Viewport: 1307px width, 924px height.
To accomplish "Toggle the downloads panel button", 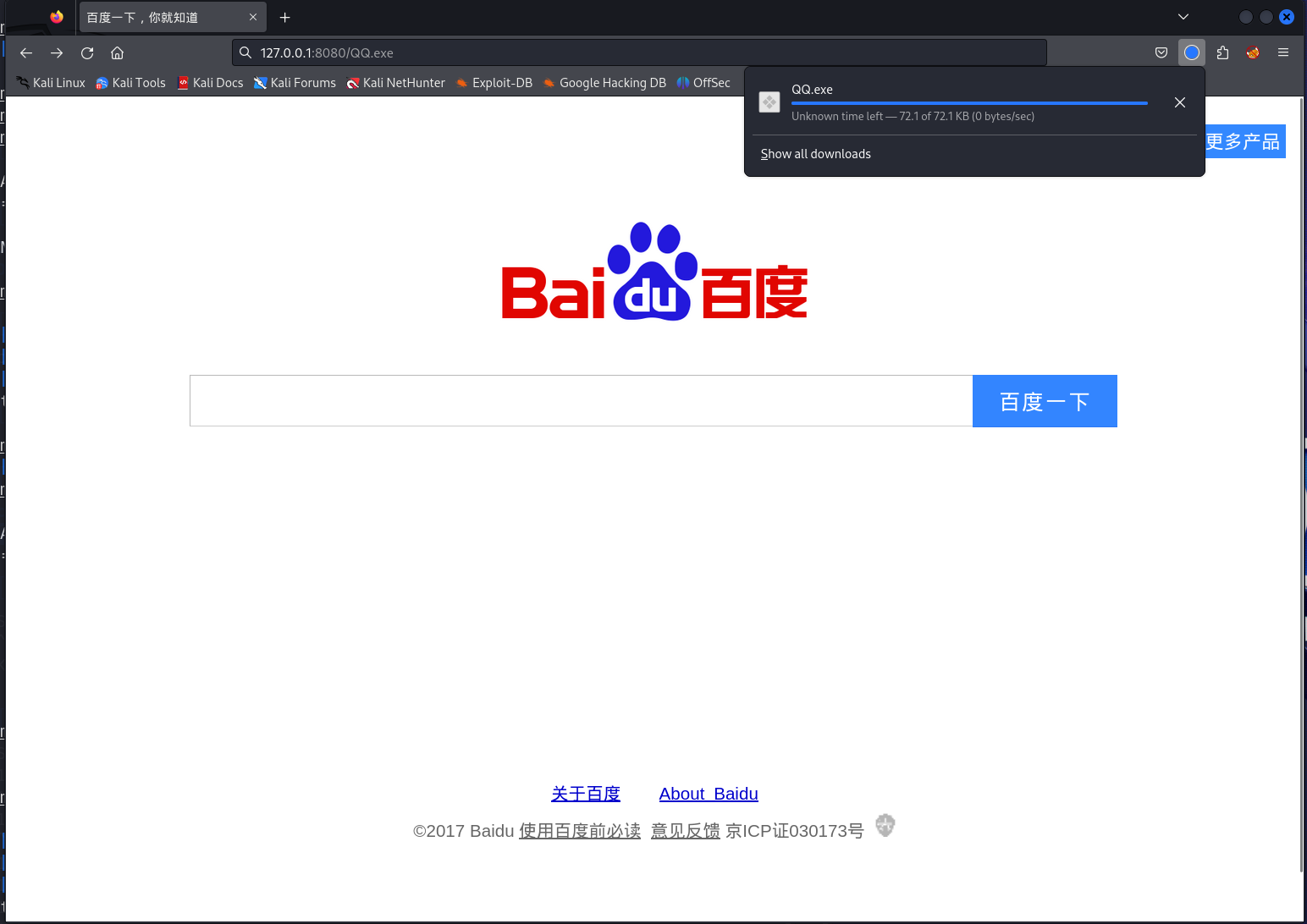I will tap(1192, 52).
